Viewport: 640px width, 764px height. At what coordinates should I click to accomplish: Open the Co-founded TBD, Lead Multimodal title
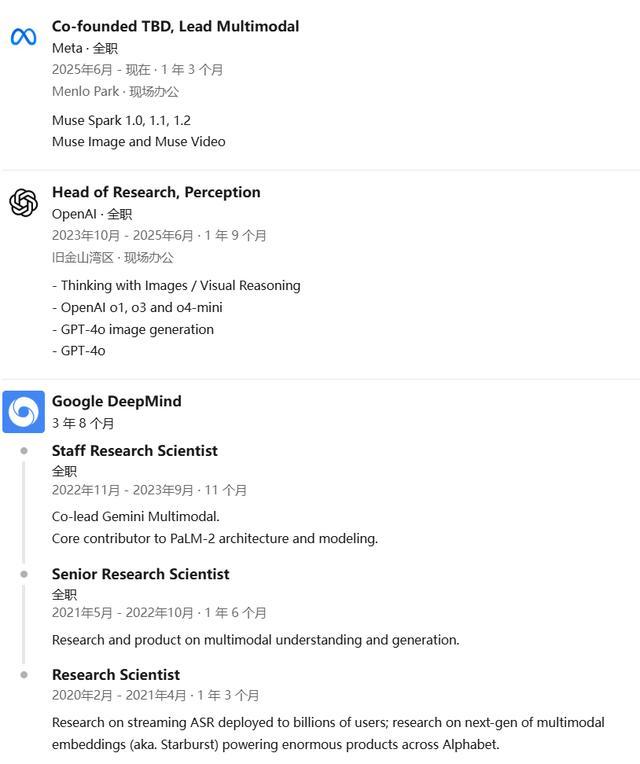click(175, 26)
